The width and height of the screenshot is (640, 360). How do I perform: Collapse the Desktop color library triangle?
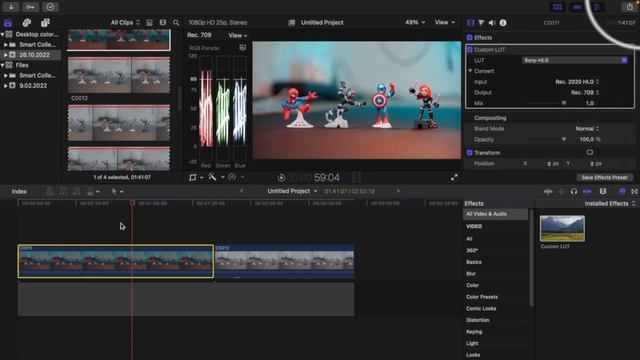point(2,35)
